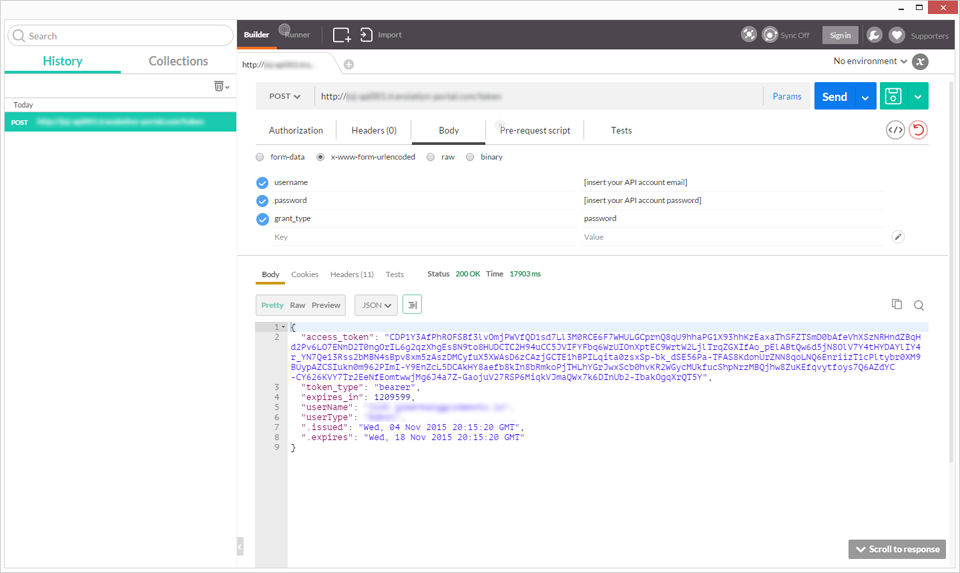The width and height of the screenshot is (960, 573).
Task: Click the add new tab plus icon
Action: [348, 64]
